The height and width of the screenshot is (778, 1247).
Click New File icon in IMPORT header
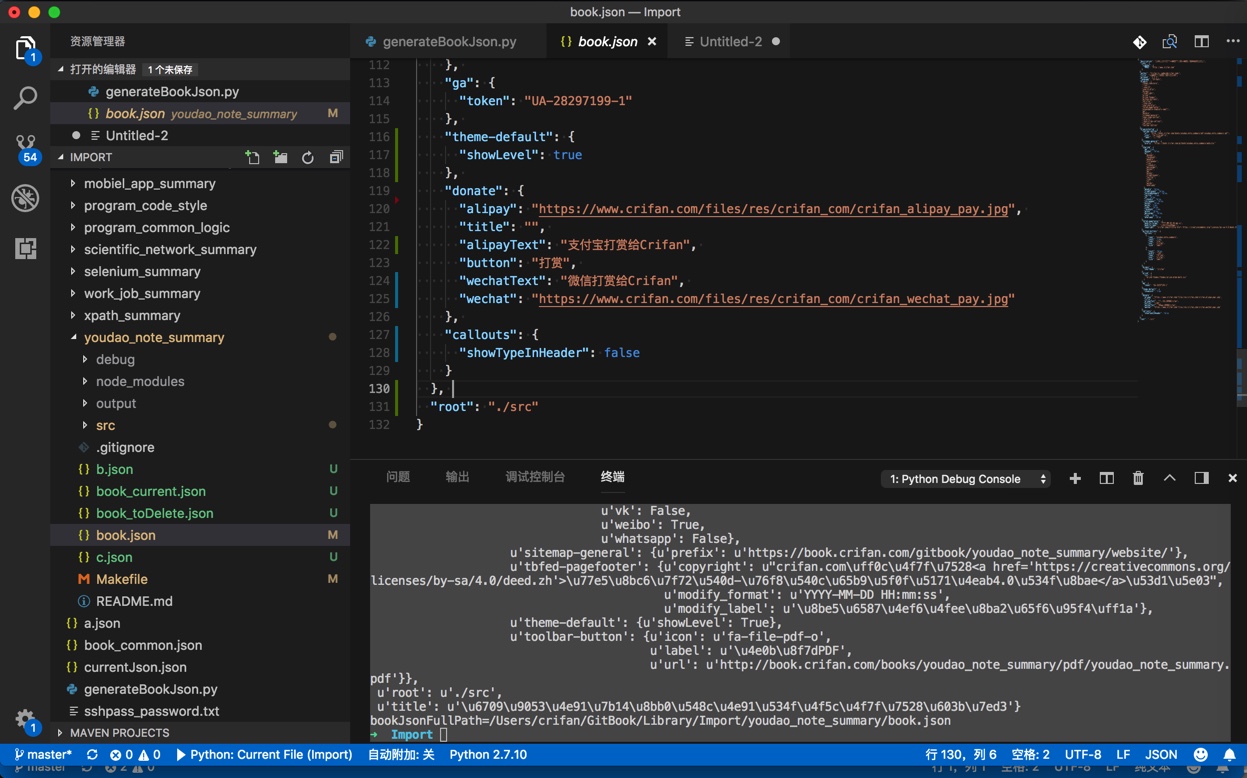tap(252, 158)
